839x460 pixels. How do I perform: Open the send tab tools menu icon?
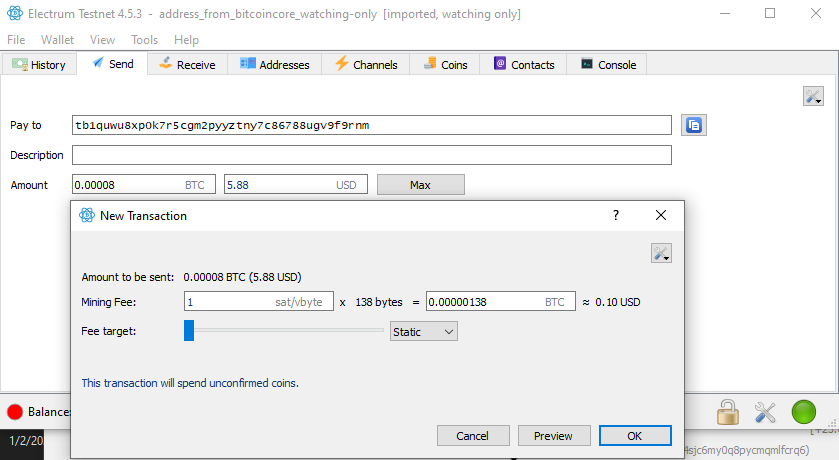click(813, 96)
